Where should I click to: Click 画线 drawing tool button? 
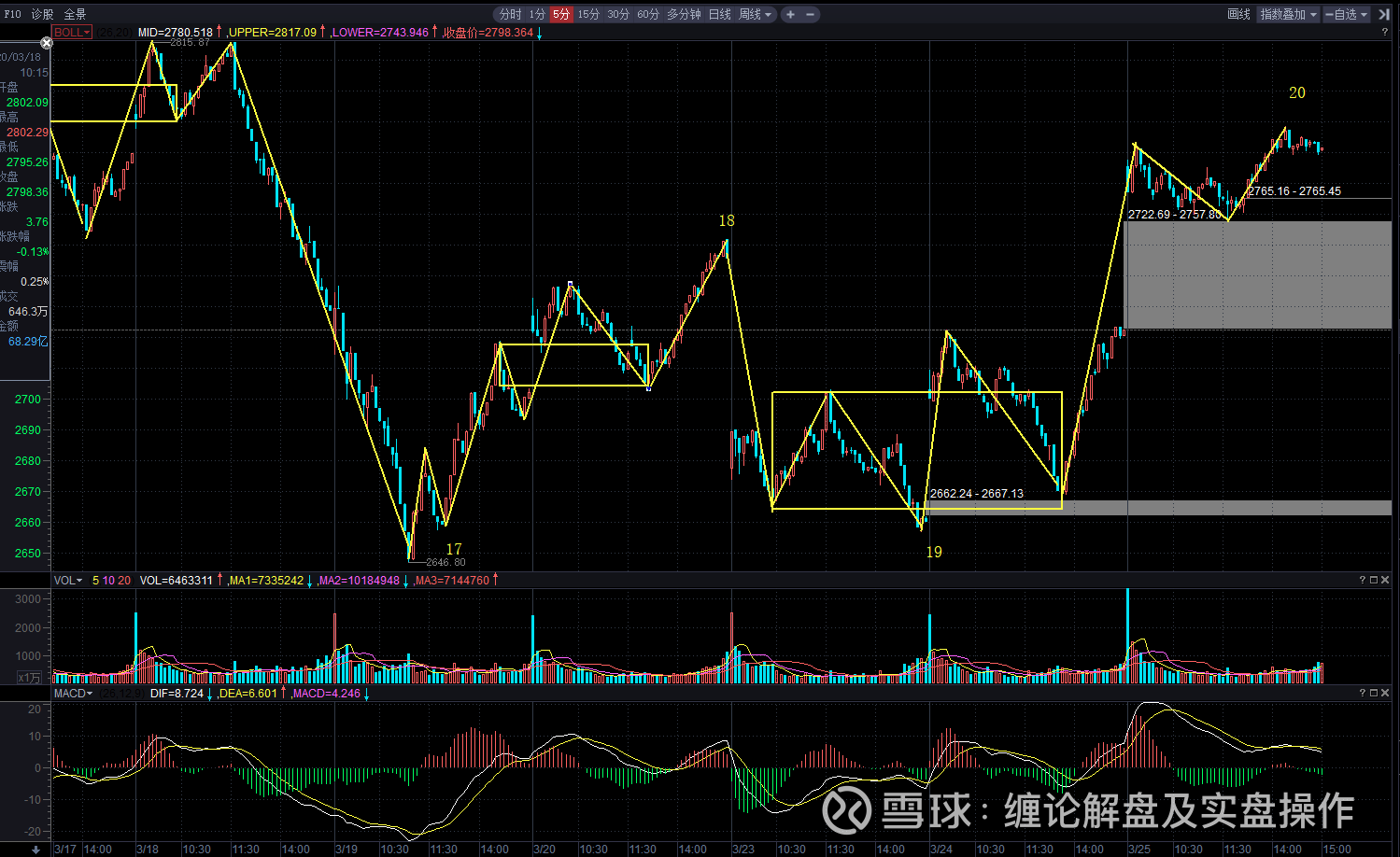1238,14
